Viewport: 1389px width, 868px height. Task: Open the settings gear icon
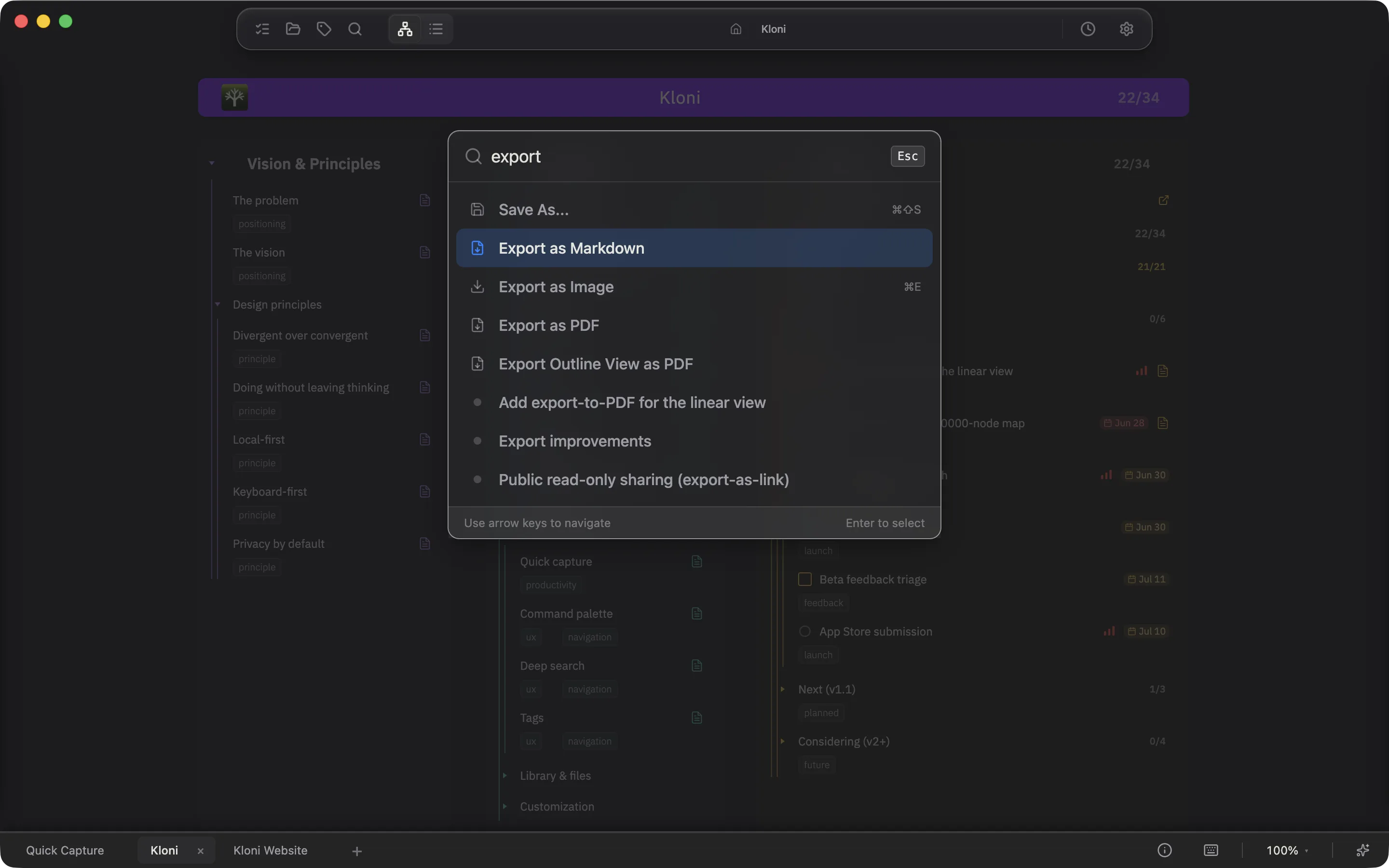coord(1126,29)
